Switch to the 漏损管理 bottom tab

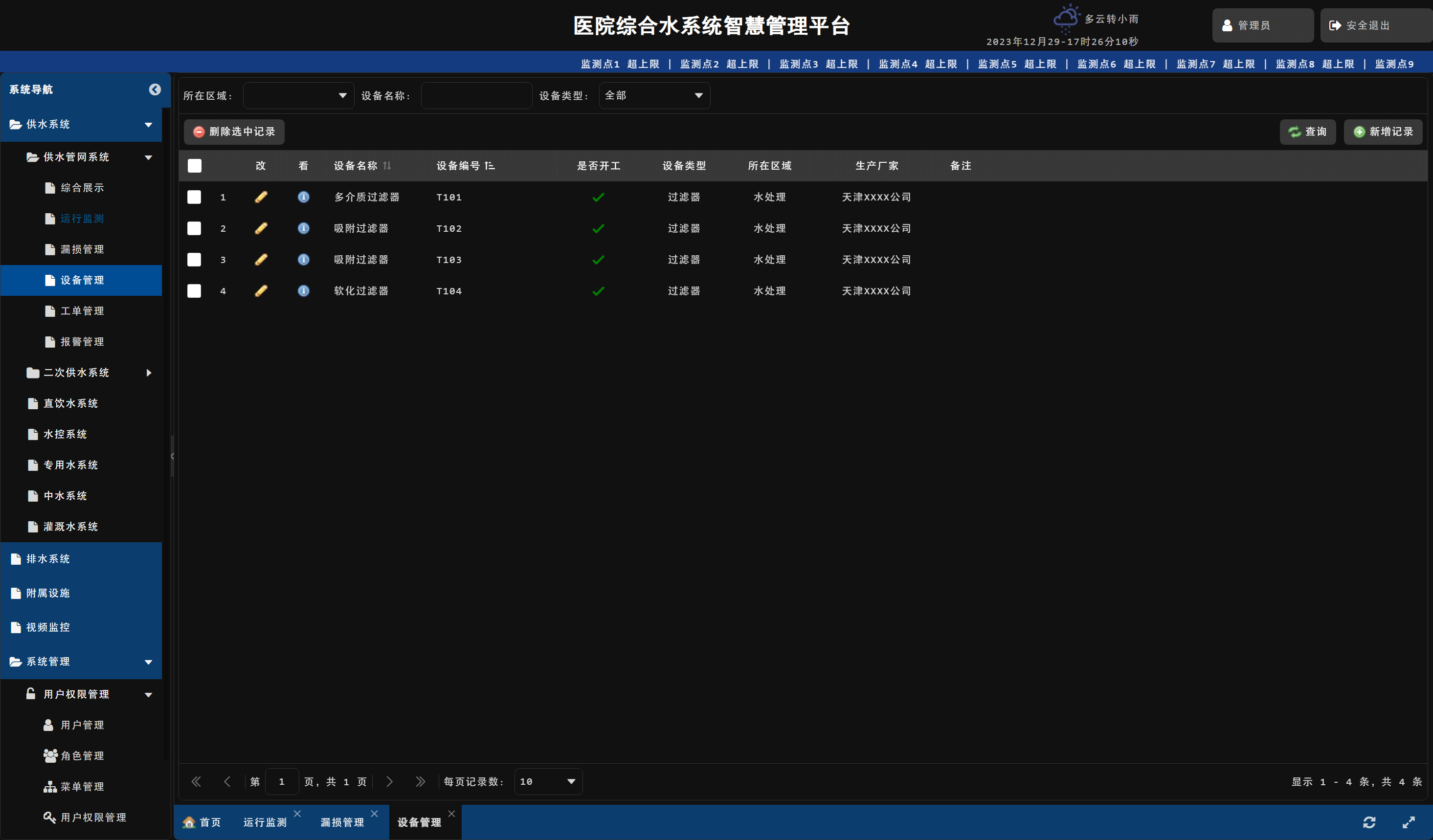[342, 822]
